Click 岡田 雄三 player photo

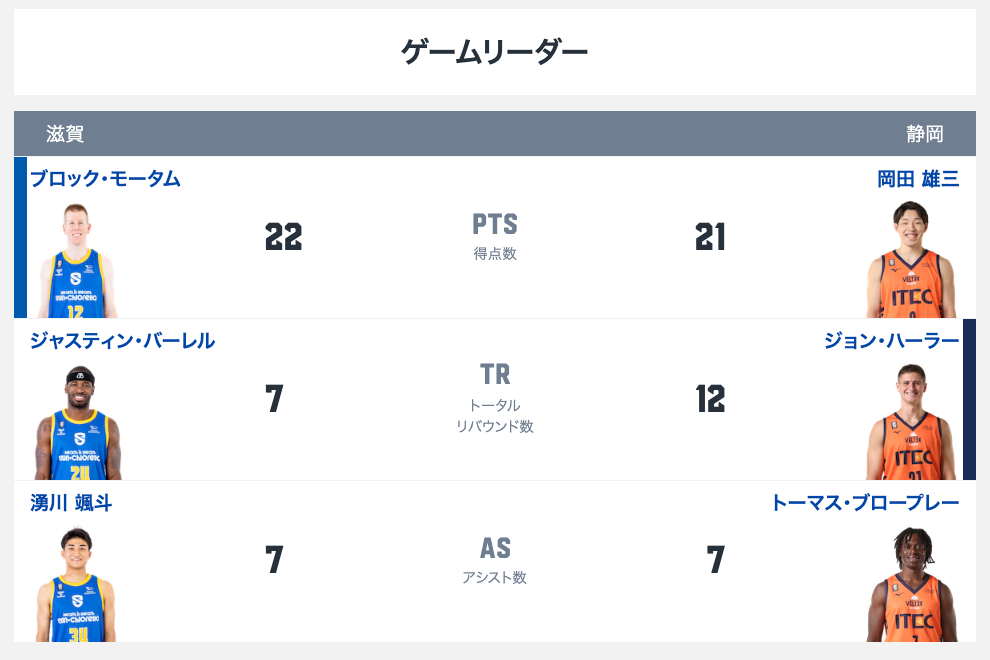pyautogui.click(x=911, y=260)
